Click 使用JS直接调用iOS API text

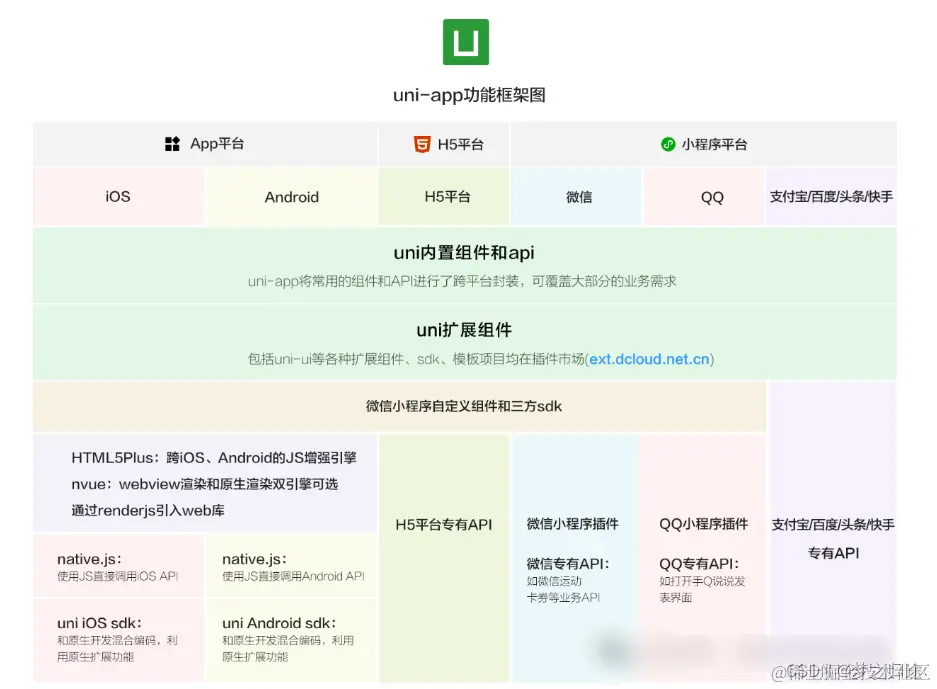point(118,576)
